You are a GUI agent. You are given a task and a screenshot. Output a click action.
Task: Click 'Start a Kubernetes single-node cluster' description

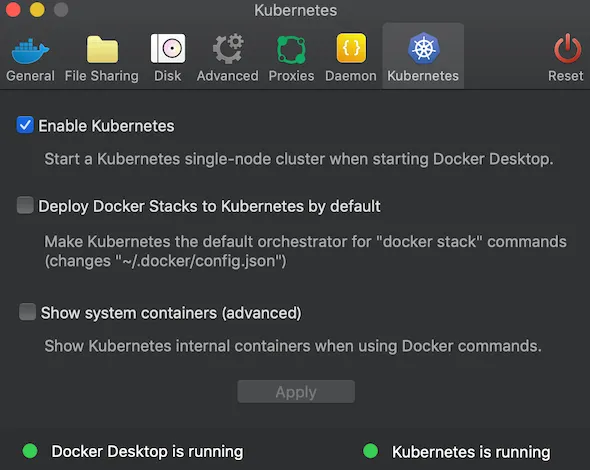[299, 159]
